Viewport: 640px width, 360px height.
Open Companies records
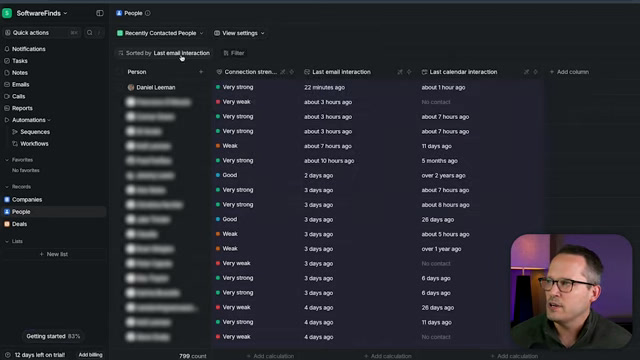click(27, 200)
